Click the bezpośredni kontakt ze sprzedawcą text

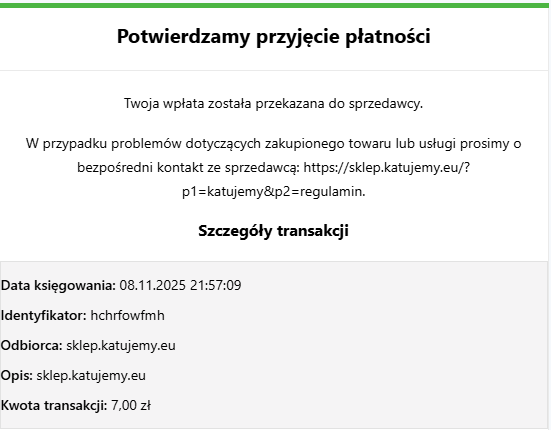188,168
